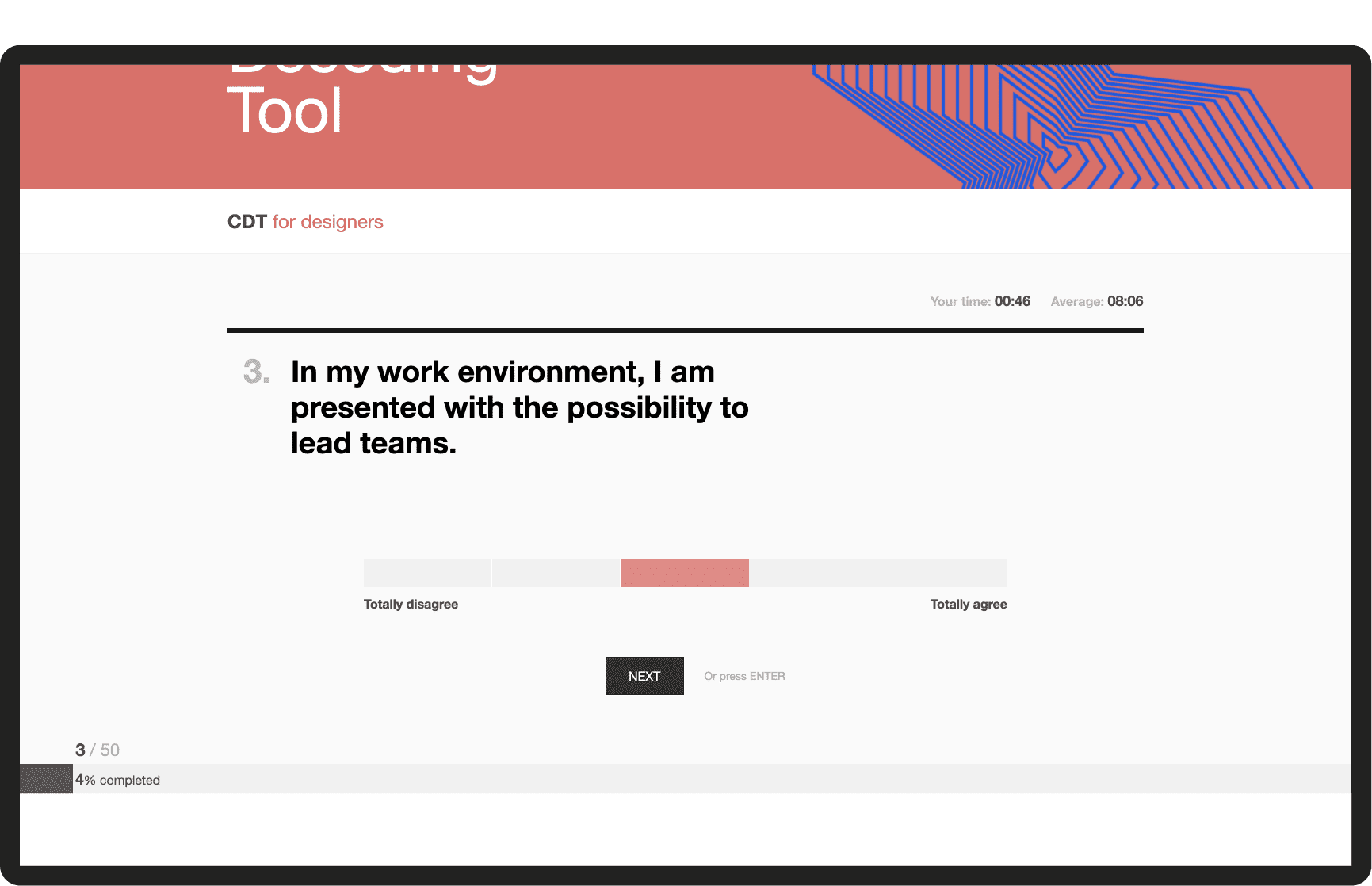Click the "Totally disagree" label
Image resolution: width=1372 pixels, height=886 pixels.
pos(411,604)
